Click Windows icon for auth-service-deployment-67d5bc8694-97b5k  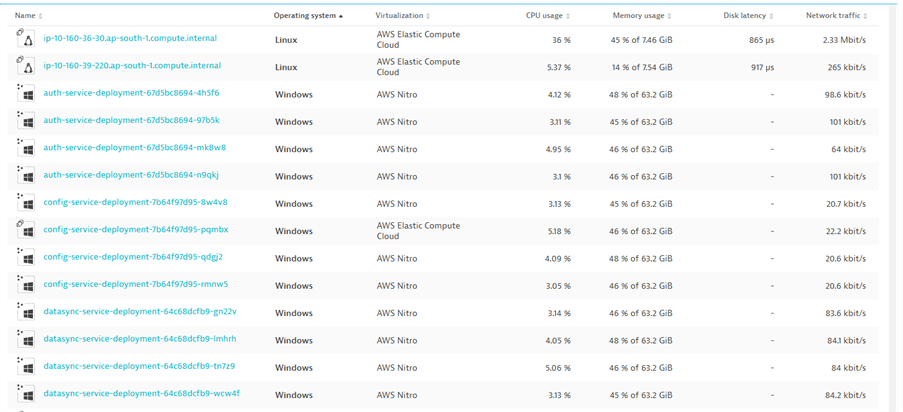pyautogui.click(x=25, y=122)
